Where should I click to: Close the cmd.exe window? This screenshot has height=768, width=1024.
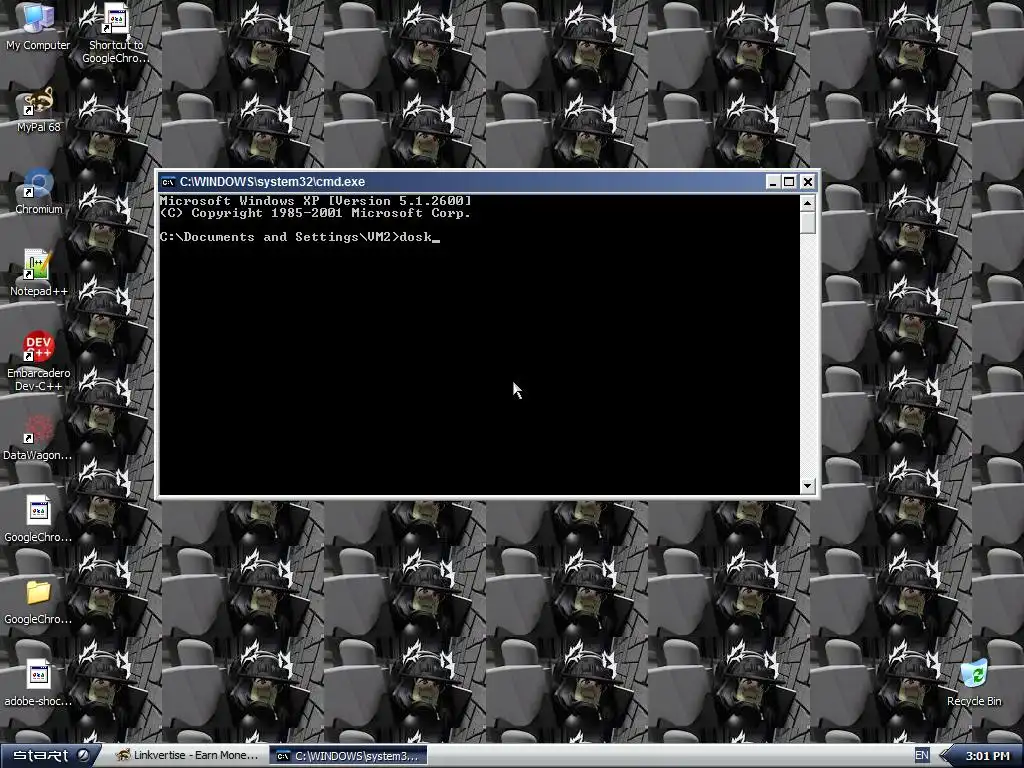tap(807, 182)
